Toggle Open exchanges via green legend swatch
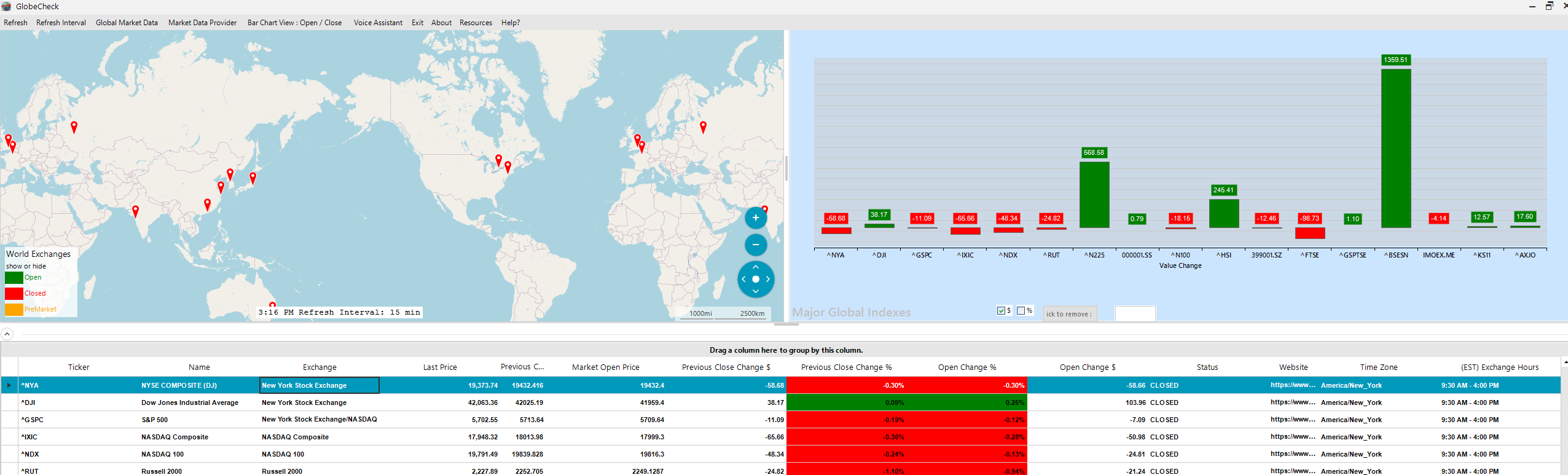 (x=14, y=278)
